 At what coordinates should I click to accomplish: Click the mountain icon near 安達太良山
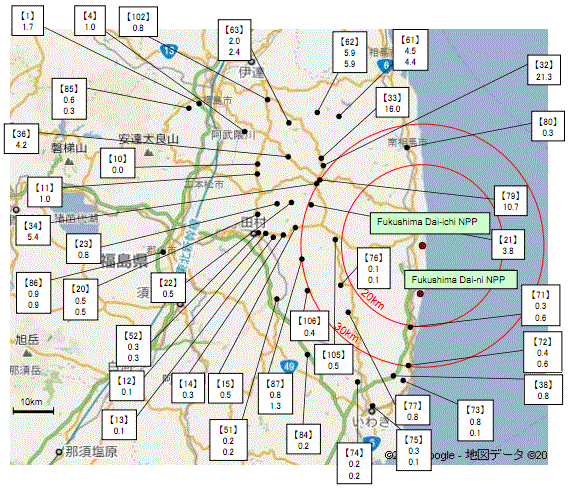(x=148, y=152)
